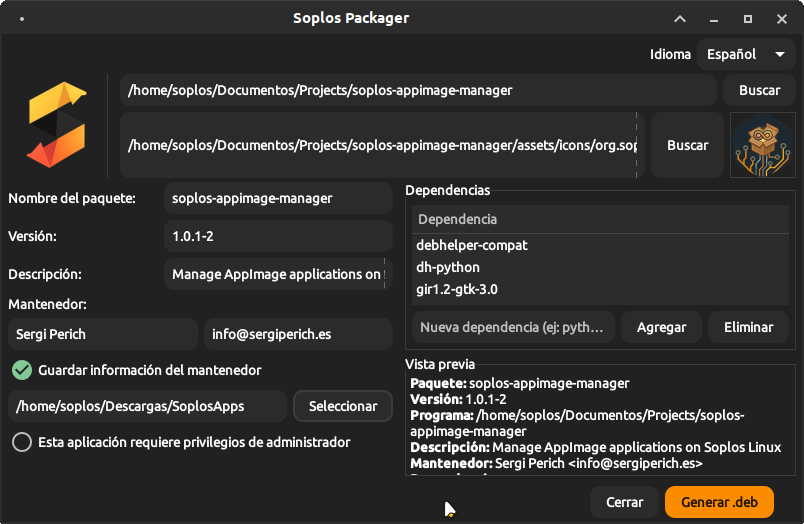Focus the icon file path field
Screen dimensions: 804x524
pyautogui.click(x=382, y=146)
